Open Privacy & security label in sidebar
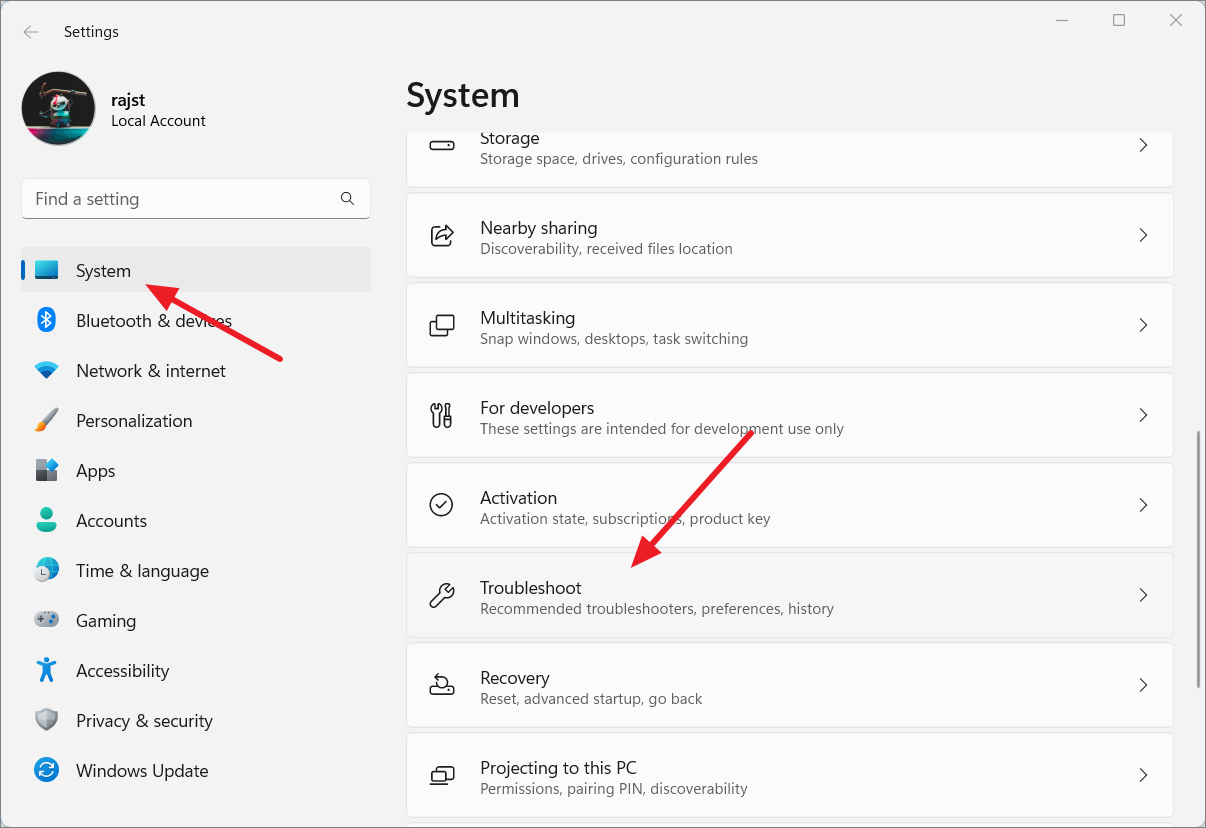 pos(144,721)
